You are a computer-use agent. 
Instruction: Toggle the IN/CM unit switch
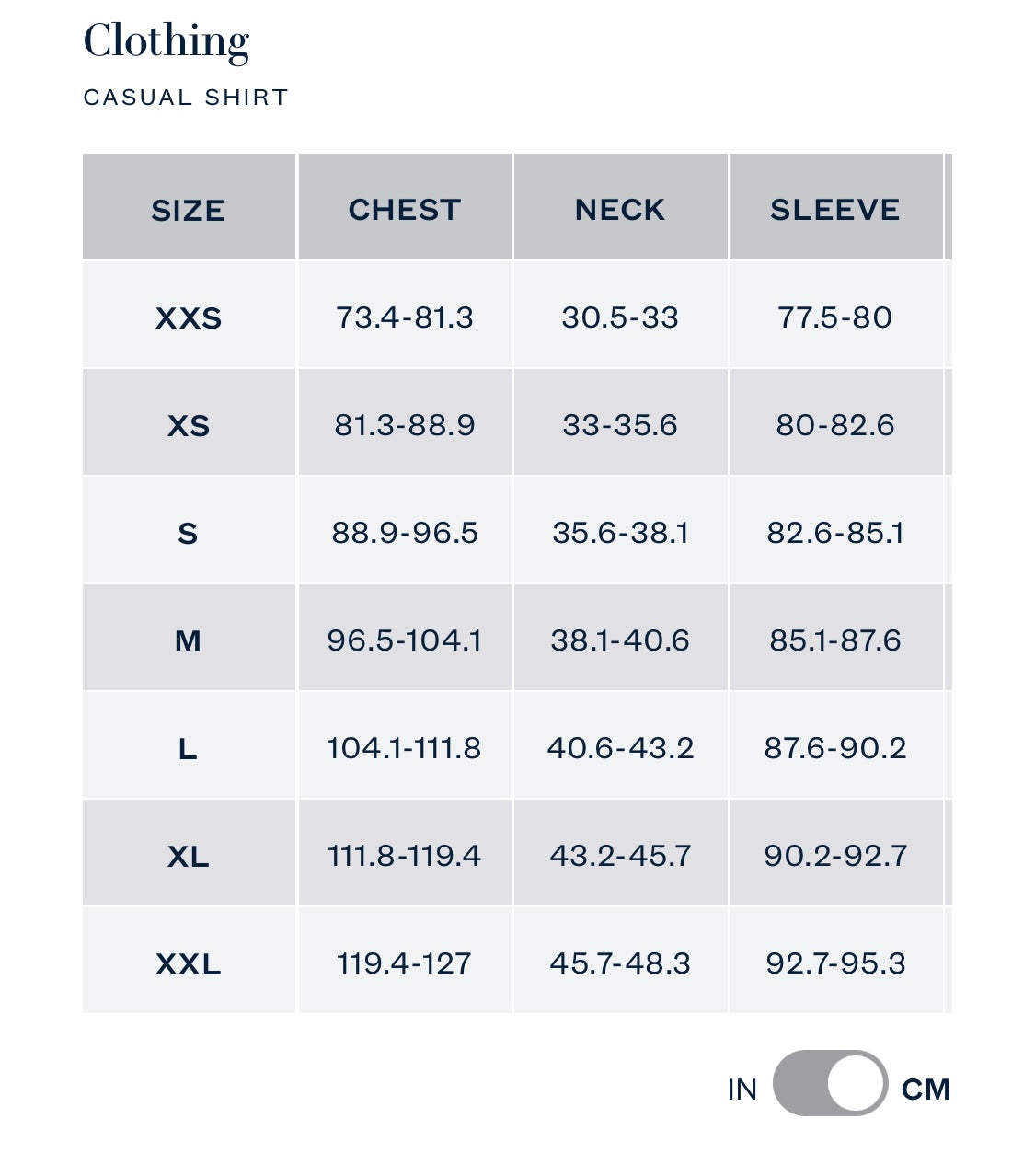coord(830,1083)
